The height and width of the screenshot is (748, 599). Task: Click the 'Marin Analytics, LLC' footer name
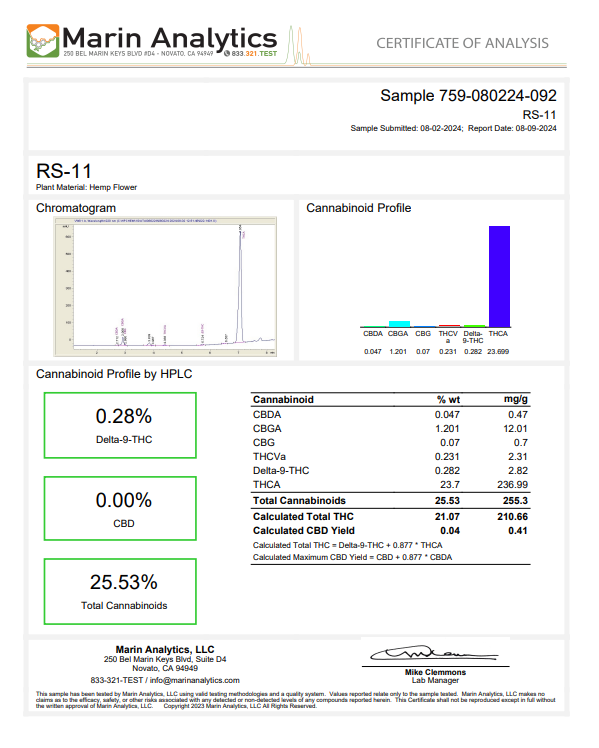(x=165, y=650)
